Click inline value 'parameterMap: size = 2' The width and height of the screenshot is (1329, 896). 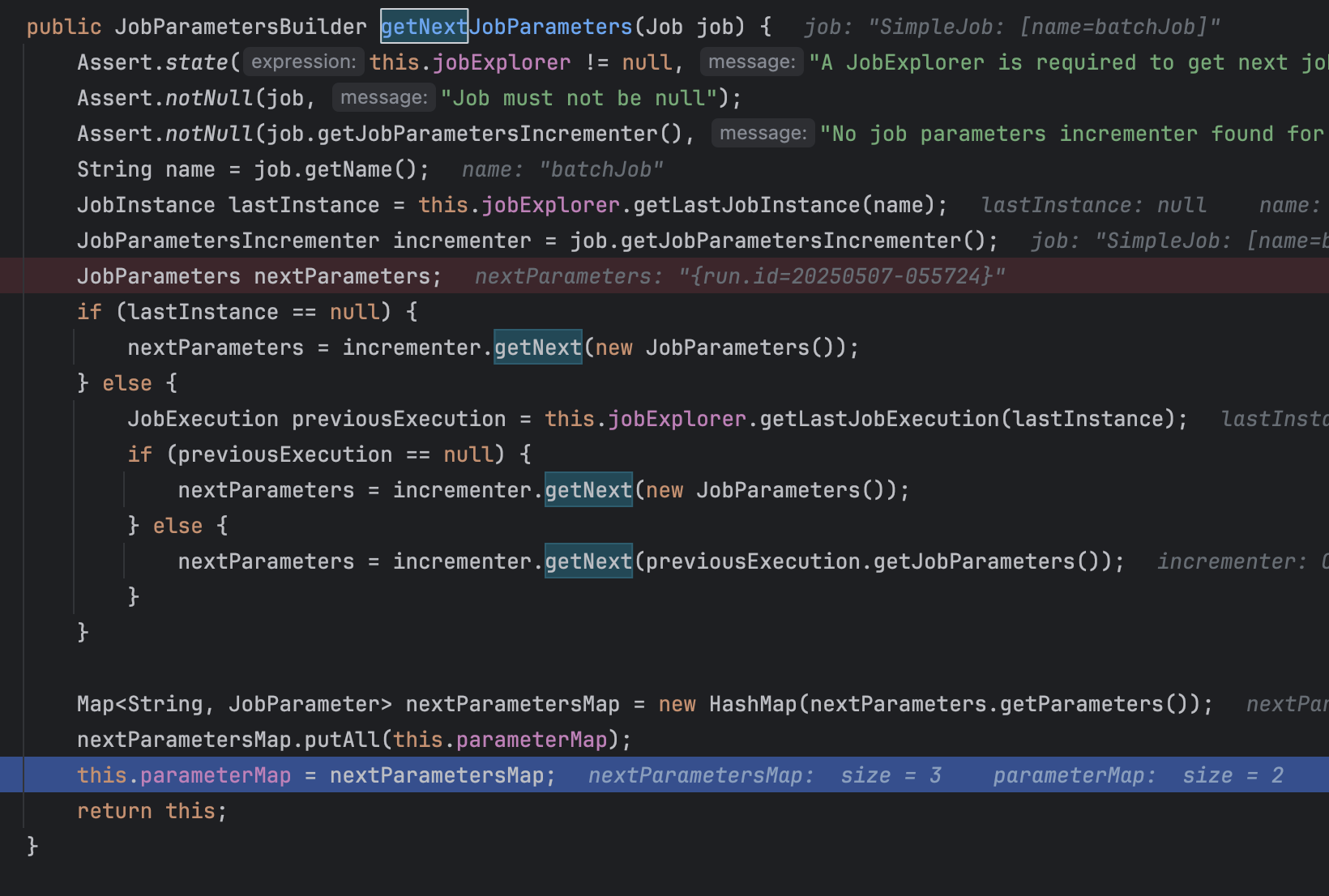tap(1139, 775)
